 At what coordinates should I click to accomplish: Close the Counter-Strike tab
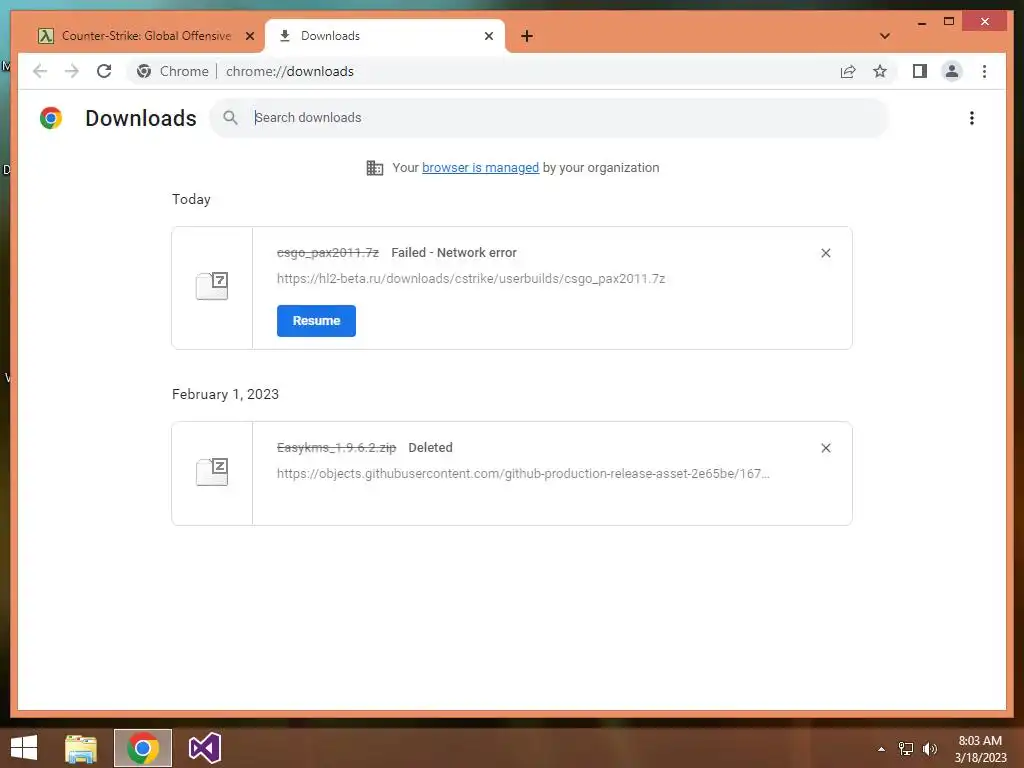pos(249,36)
